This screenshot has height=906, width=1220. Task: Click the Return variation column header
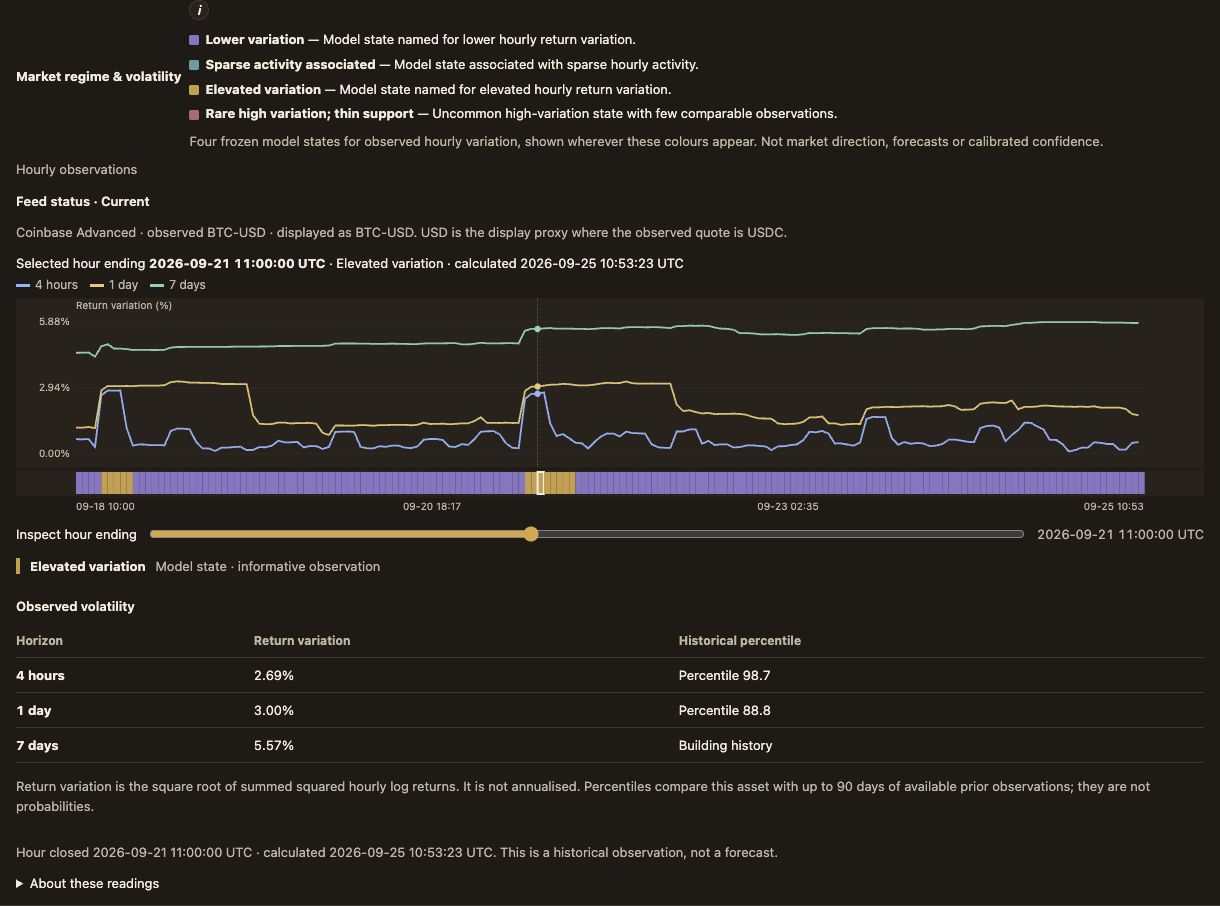[x=302, y=641]
